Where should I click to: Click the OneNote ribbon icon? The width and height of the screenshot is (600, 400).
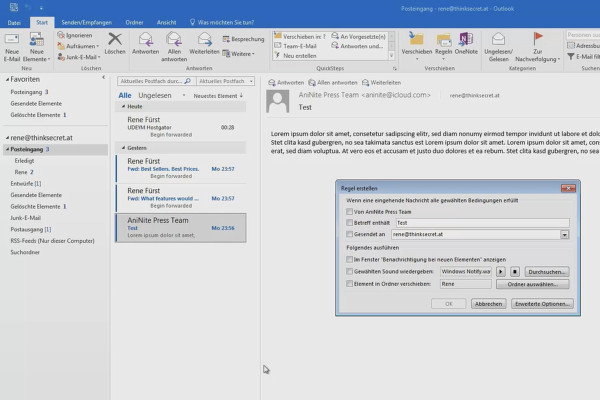coord(466,39)
